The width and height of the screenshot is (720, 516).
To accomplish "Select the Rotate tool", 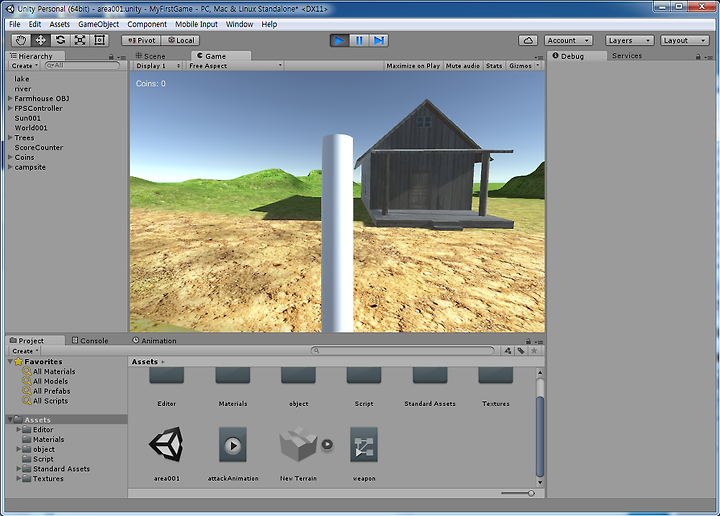I will pos(60,40).
